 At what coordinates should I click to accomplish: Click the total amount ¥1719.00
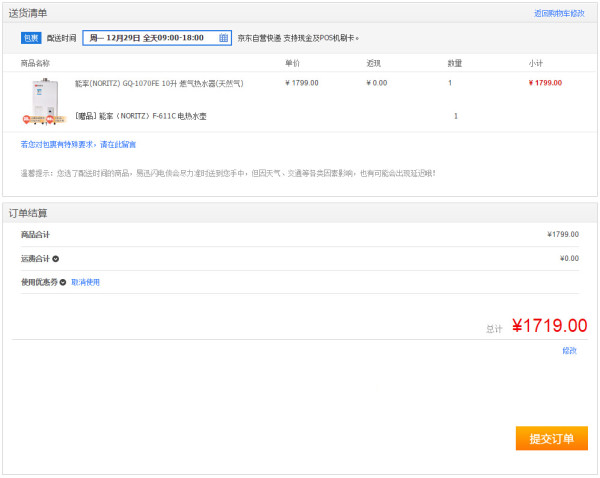click(549, 326)
